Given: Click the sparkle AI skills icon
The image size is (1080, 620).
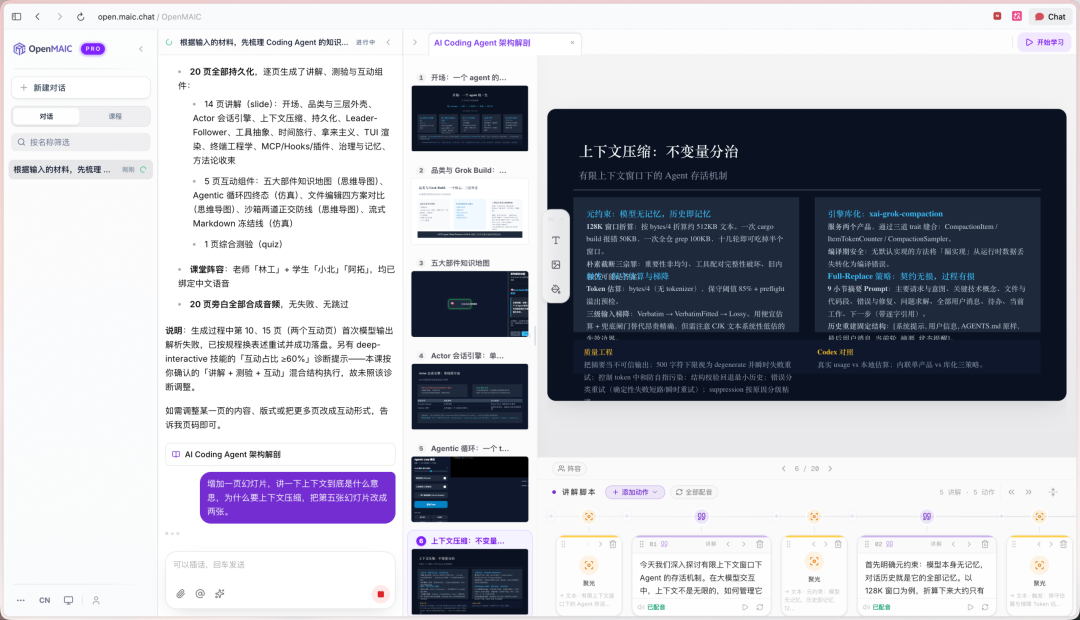Looking at the screenshot, I should (220, 594).
